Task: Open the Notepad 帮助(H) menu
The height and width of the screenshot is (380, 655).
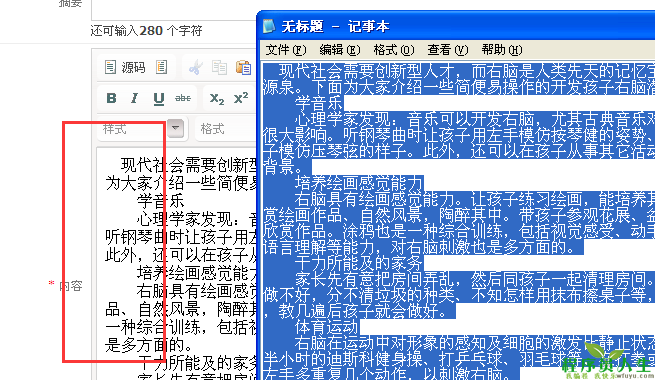Action: [x=502, y=50]
